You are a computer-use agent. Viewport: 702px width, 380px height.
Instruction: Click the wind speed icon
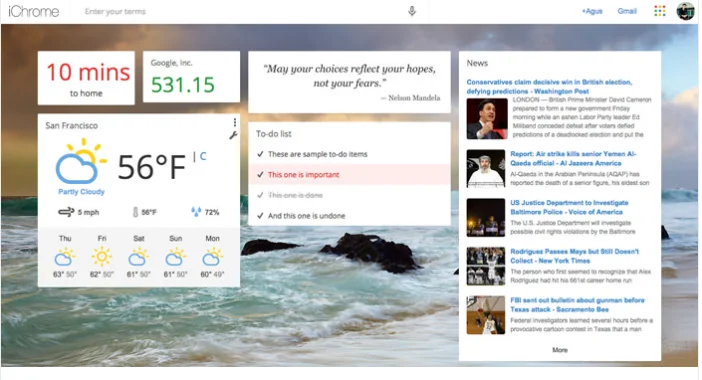point(66,212)
